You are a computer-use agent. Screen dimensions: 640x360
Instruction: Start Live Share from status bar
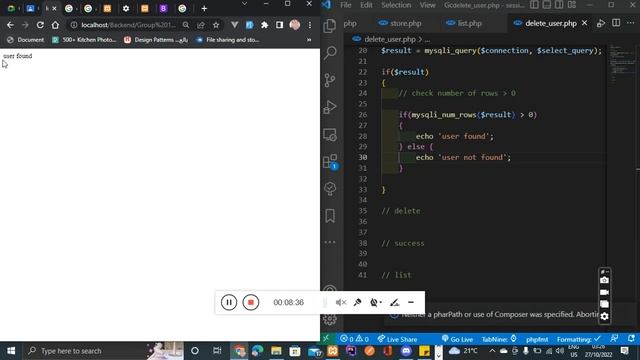(x=397, y=339)
